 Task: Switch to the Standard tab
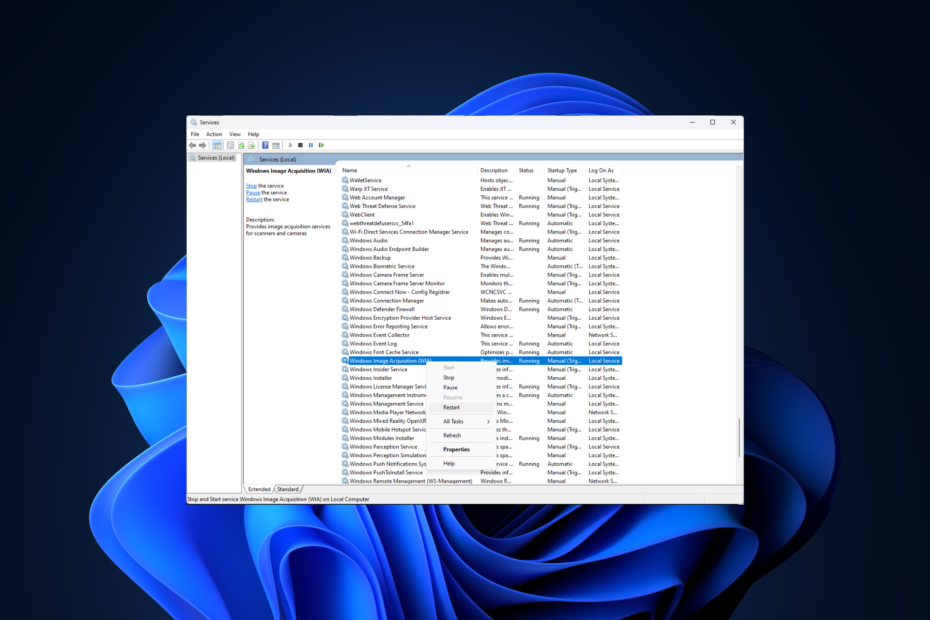(288, 489)
